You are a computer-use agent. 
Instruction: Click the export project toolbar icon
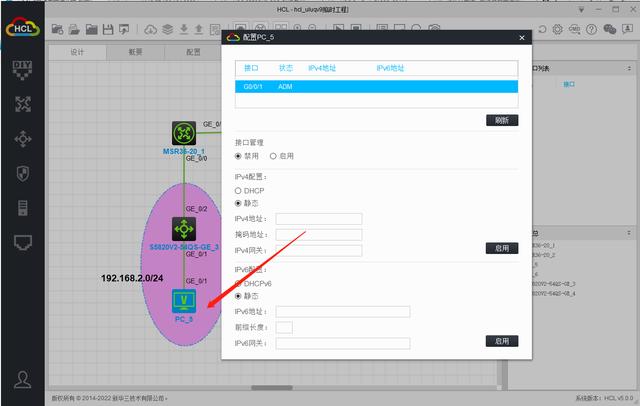[124, 29]
